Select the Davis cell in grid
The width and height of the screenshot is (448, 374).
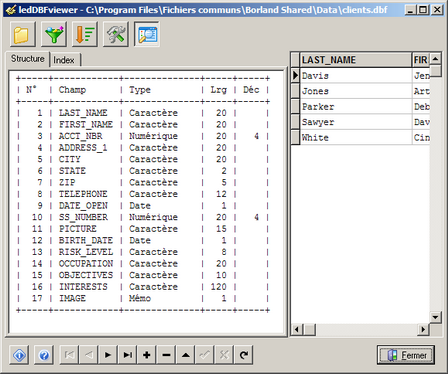click(356, 76)
